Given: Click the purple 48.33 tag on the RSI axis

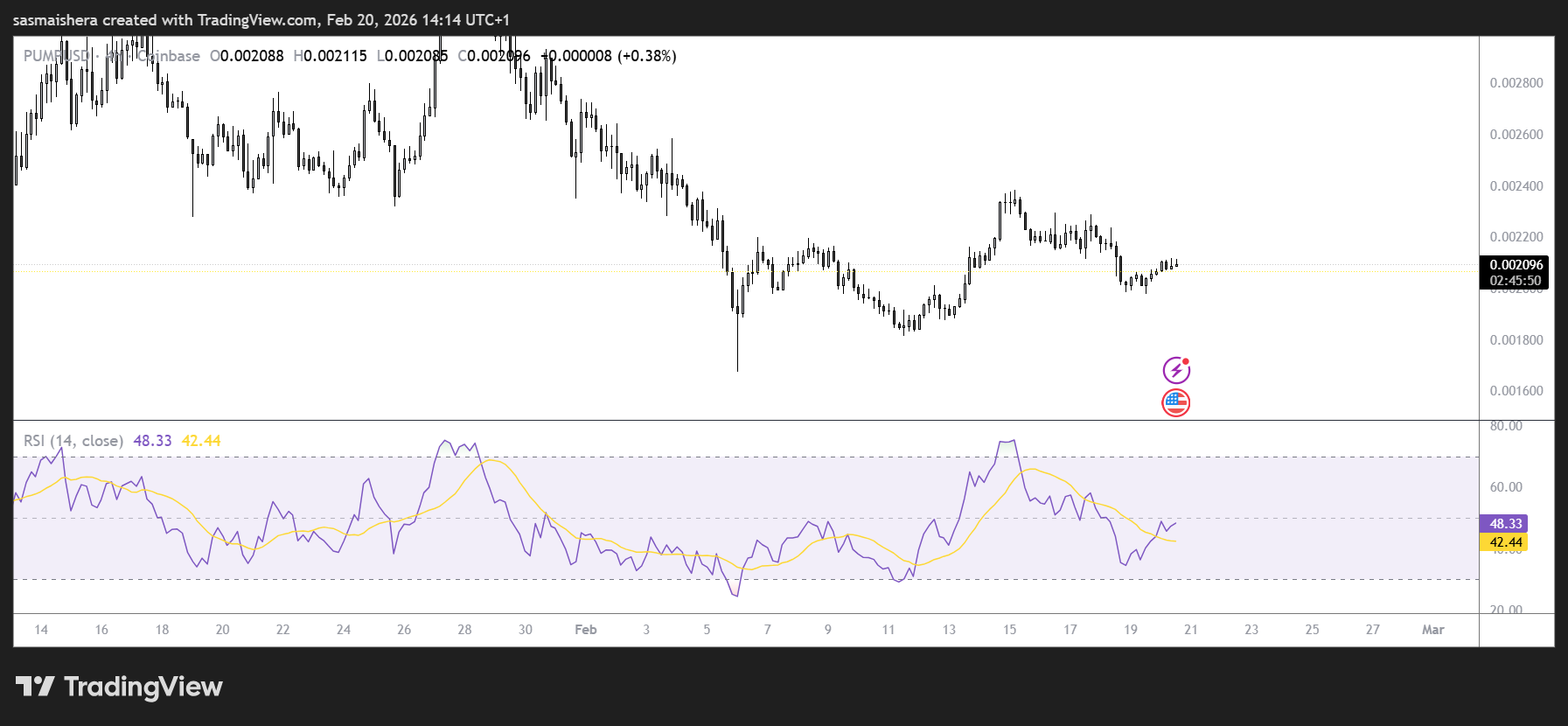Looking at the screenshot, I should click(x=1504, y=523).
